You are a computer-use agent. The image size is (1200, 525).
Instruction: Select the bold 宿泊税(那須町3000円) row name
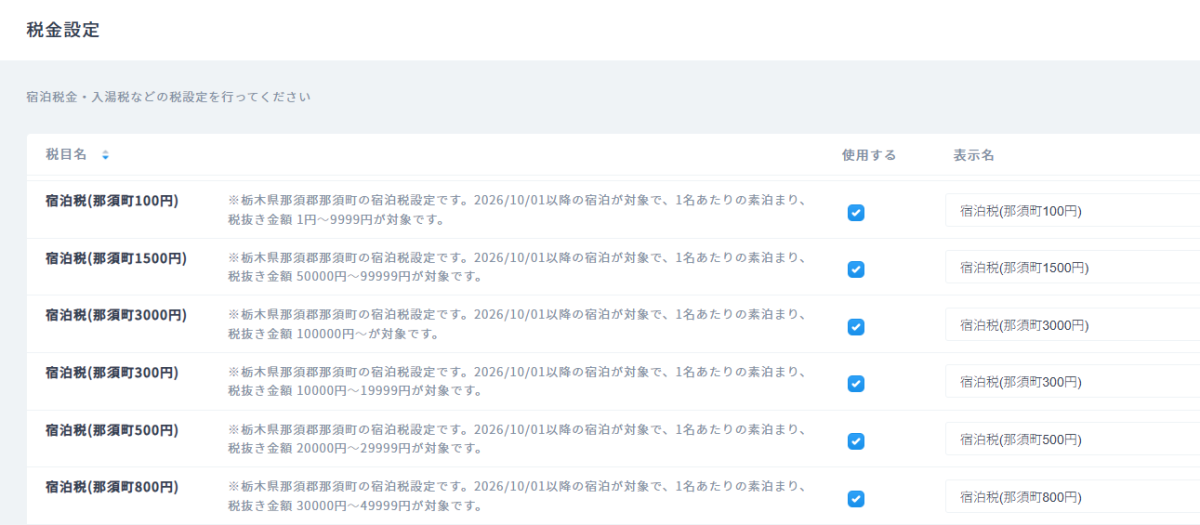pyautogui.click(x=116, y=315)
